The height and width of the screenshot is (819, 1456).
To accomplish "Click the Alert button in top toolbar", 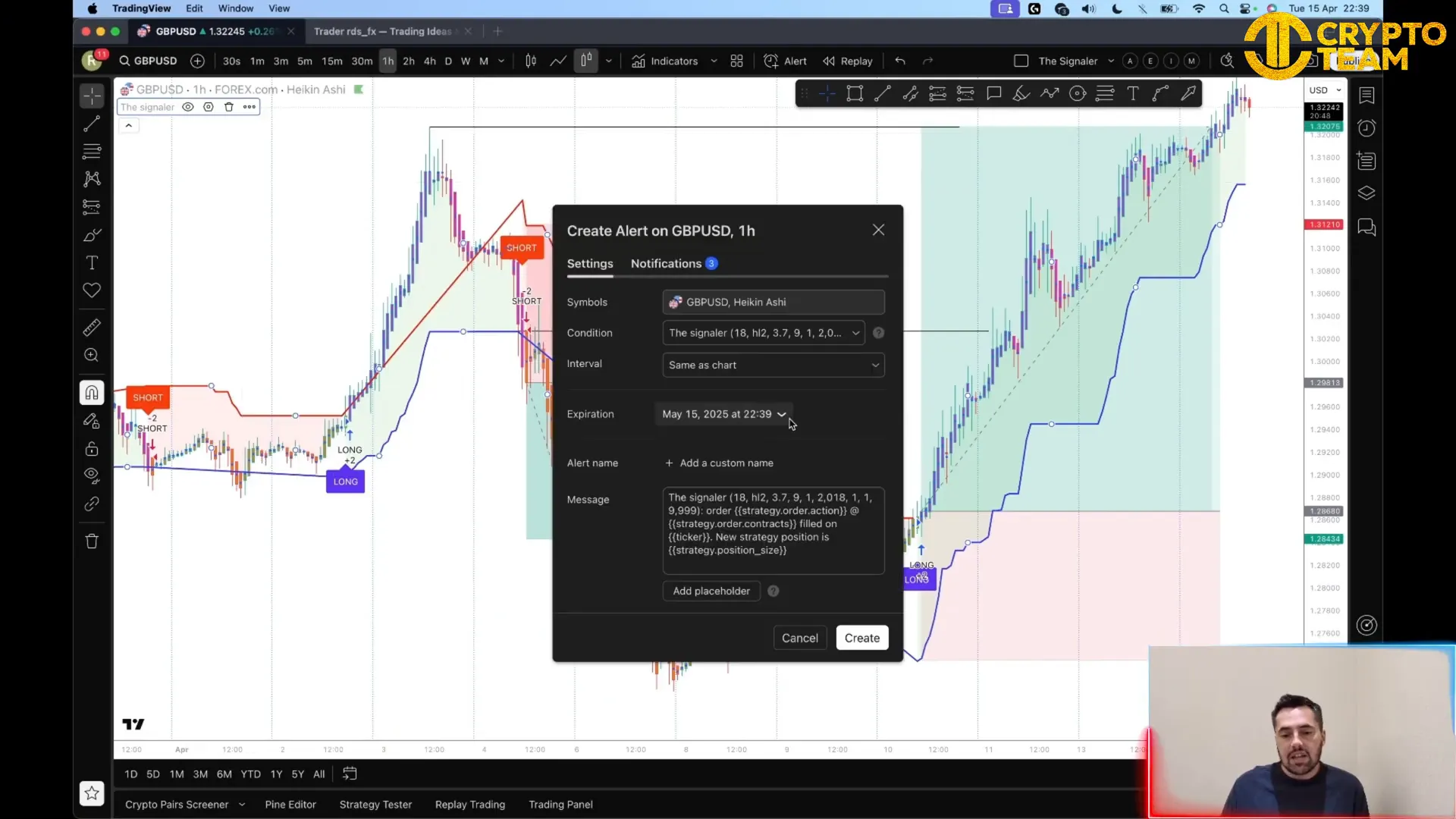I will 786,61.
